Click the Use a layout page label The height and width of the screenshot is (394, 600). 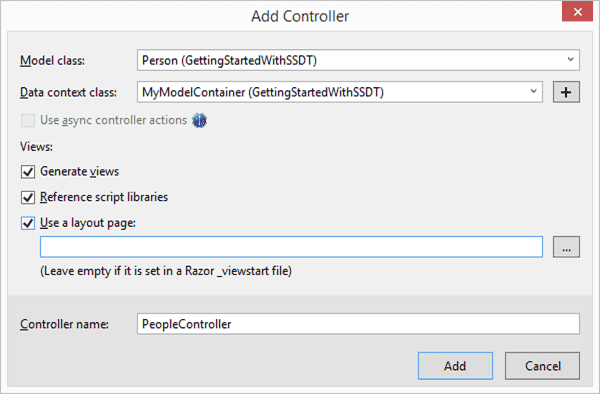[88, 223]
